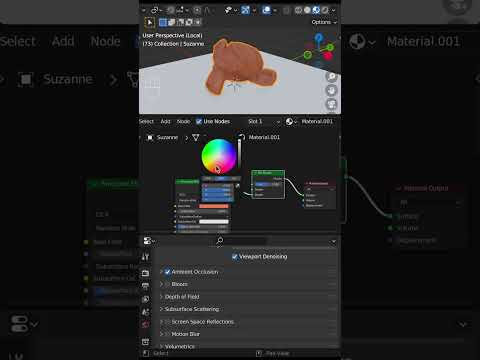Open the Object properties tab icon
The image size is (480, 360).
pos(145,342)
